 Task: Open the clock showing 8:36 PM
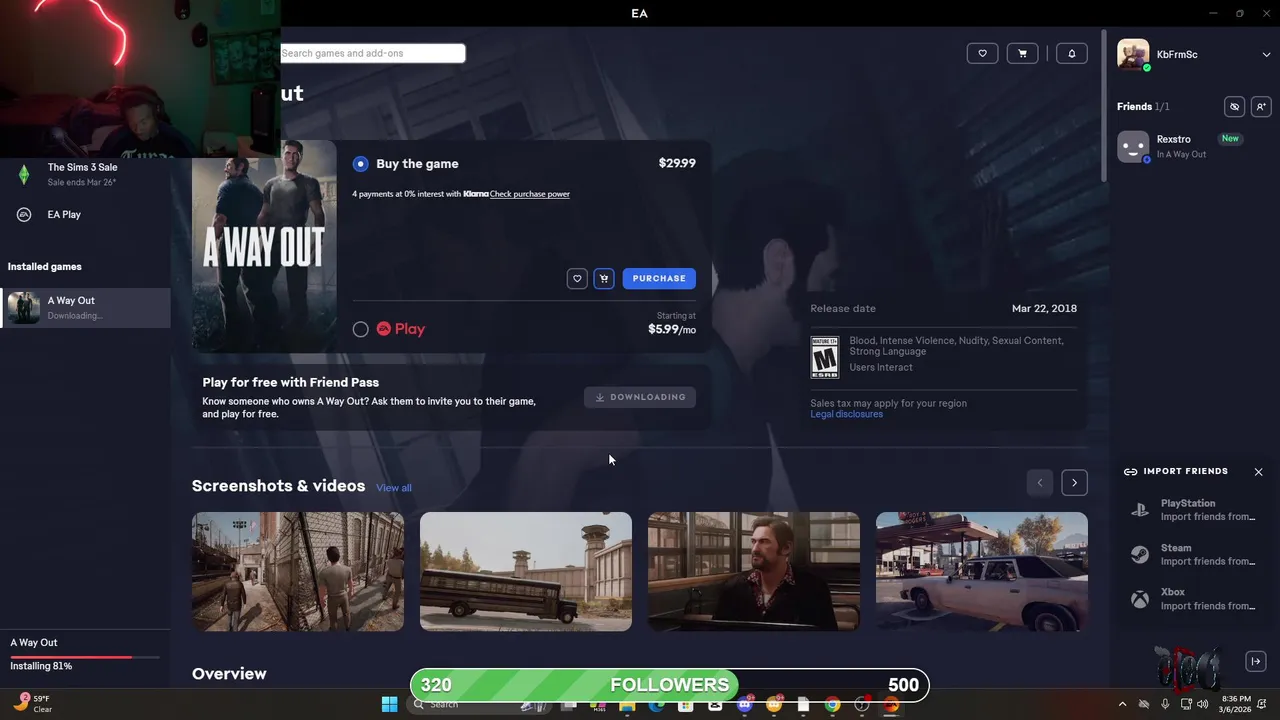(x=1235, y=704)
